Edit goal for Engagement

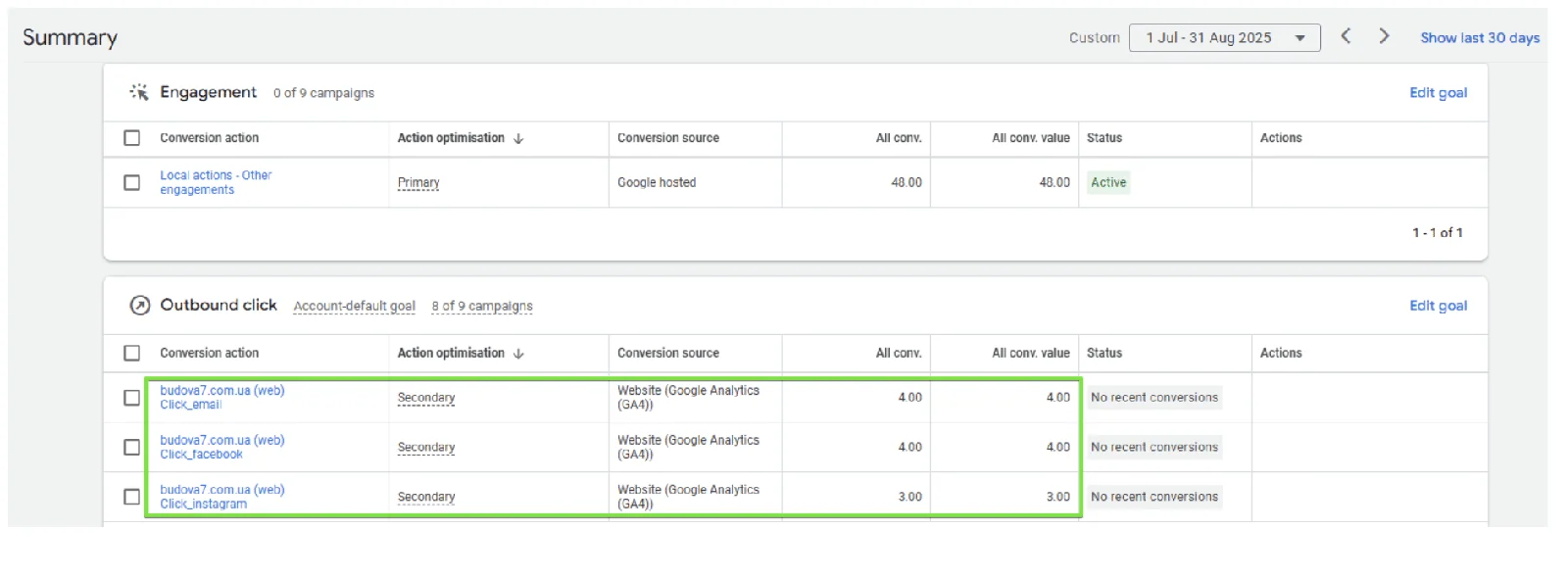click(x=1438, y=93)
